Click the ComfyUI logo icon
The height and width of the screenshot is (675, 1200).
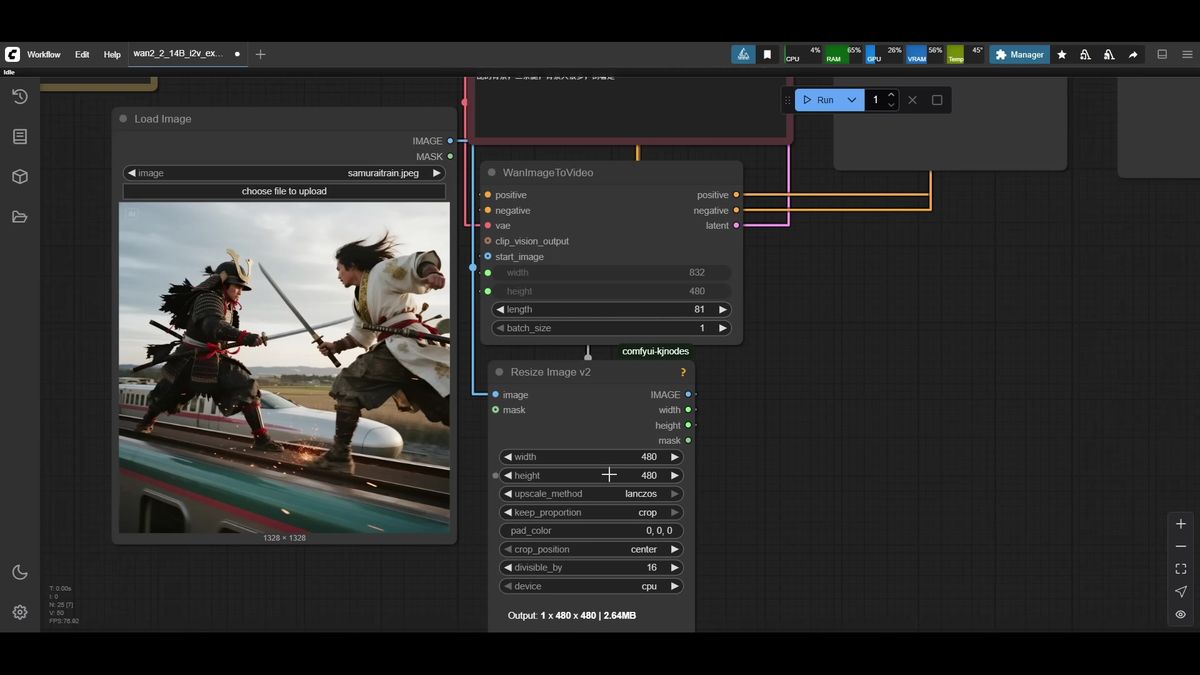tap(12, 54)
